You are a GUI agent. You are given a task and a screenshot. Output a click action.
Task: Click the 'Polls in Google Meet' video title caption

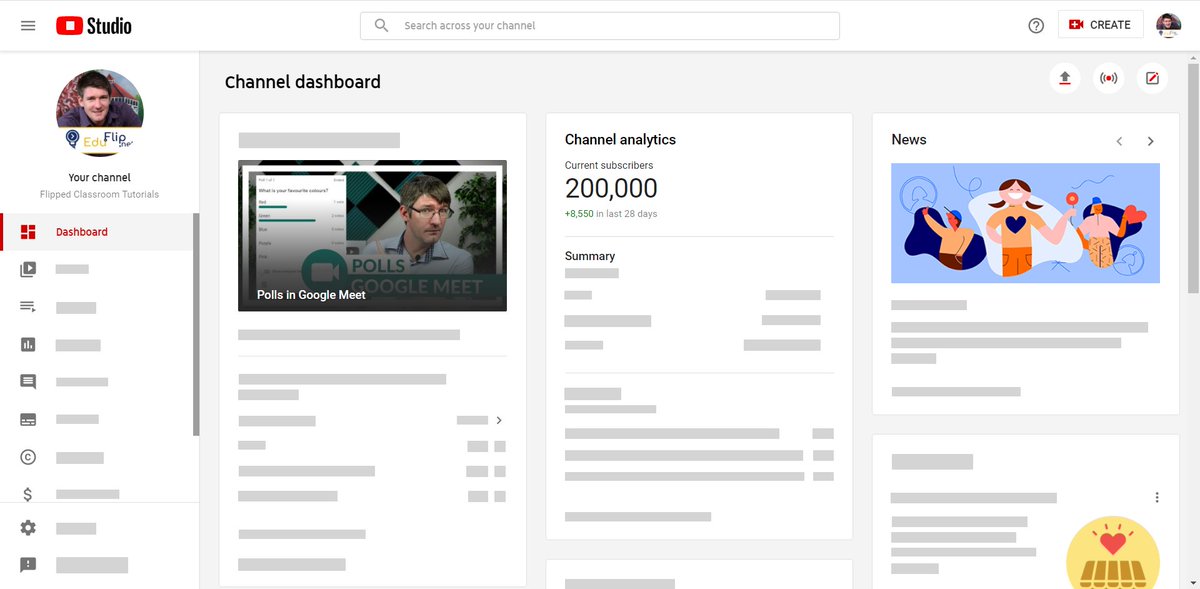point(311,295)
